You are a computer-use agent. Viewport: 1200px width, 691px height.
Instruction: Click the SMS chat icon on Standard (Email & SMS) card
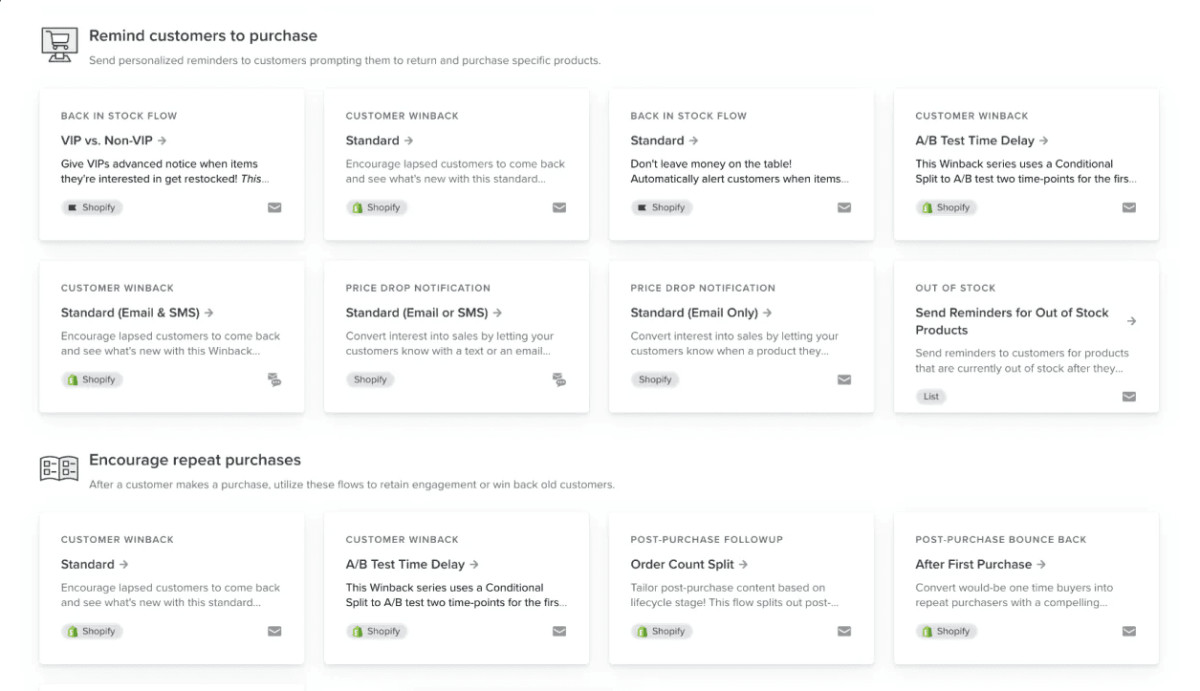pos(274,380)
